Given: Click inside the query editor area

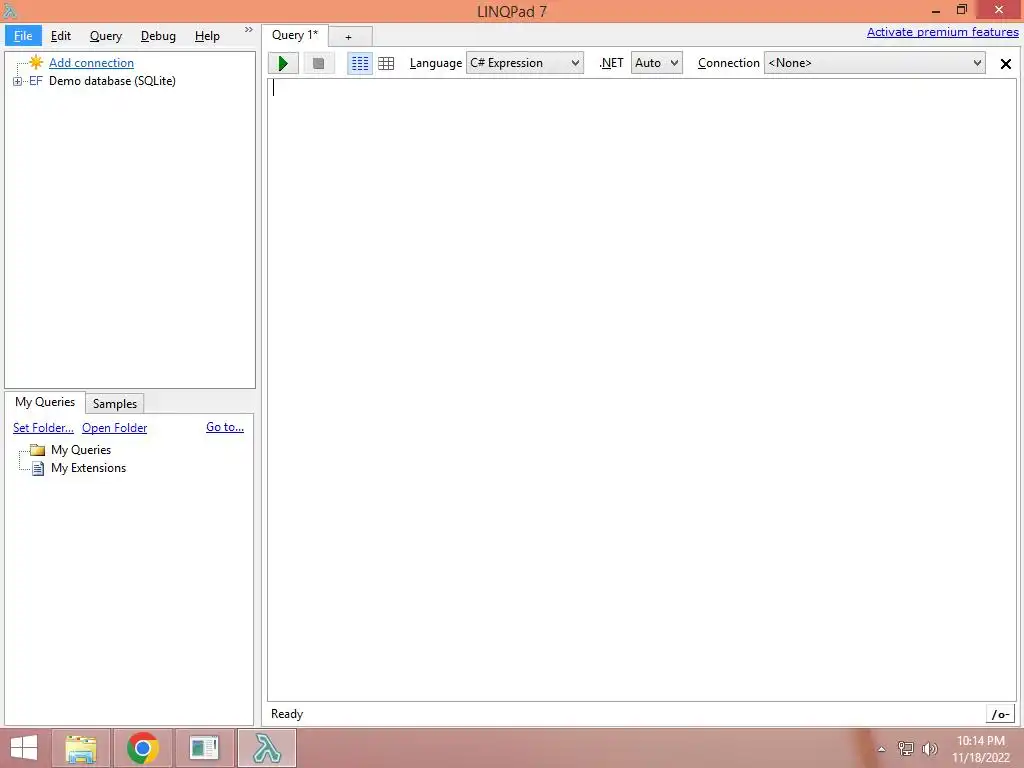Looking at the screenshot, I should (x=642, y=390).
